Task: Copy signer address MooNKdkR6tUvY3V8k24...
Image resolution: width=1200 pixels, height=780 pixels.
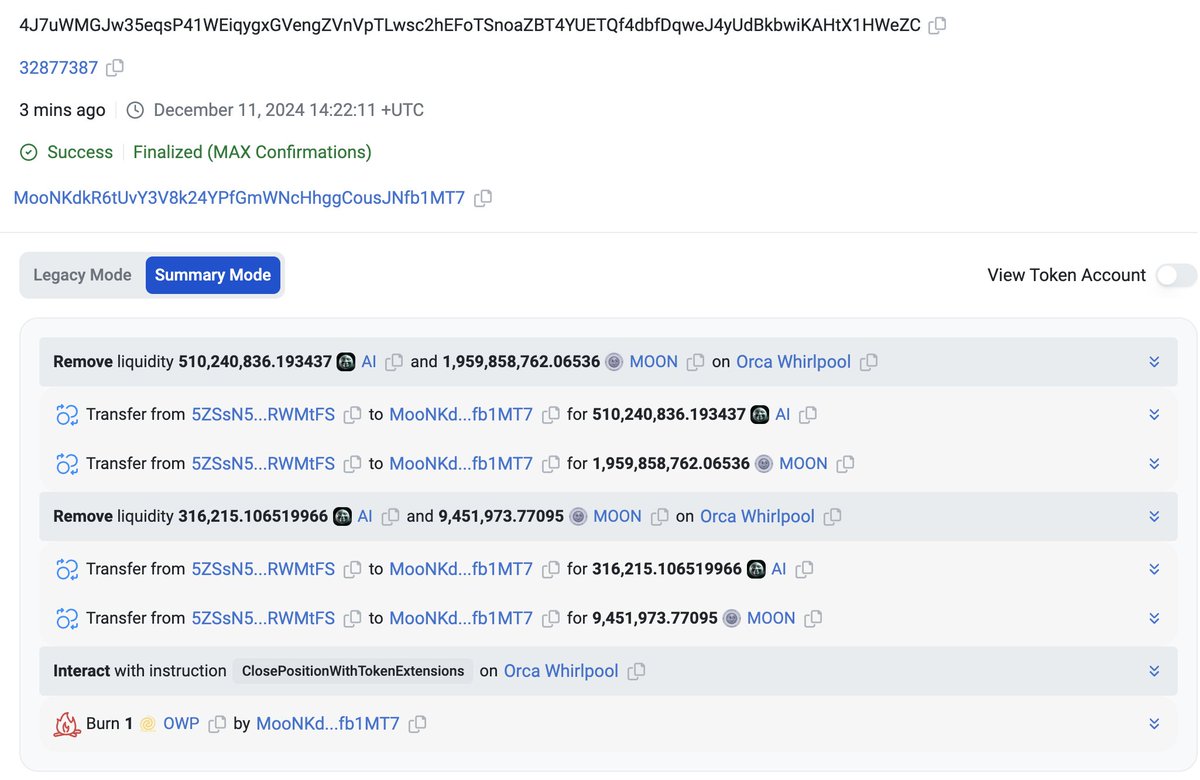Action: (x=483, y=198)
